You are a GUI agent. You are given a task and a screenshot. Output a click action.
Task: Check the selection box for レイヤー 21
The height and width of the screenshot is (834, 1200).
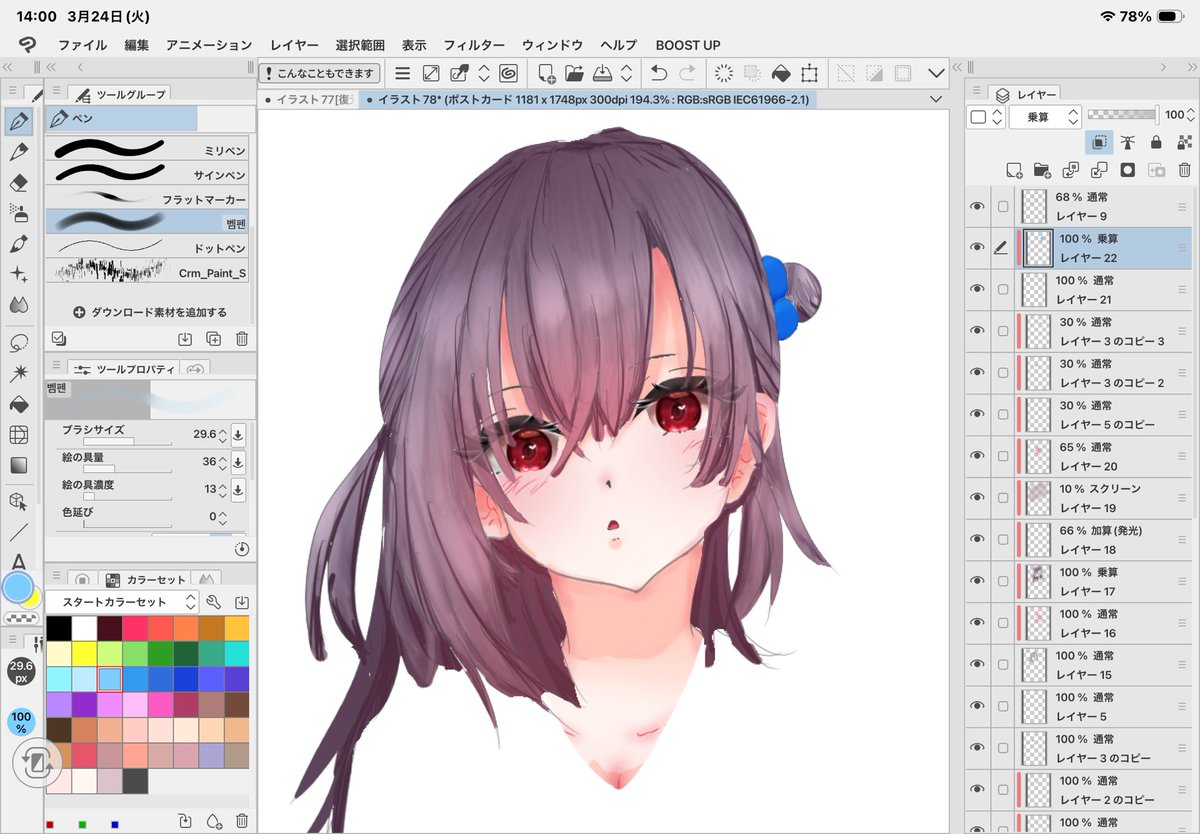tap(1003, 289)
